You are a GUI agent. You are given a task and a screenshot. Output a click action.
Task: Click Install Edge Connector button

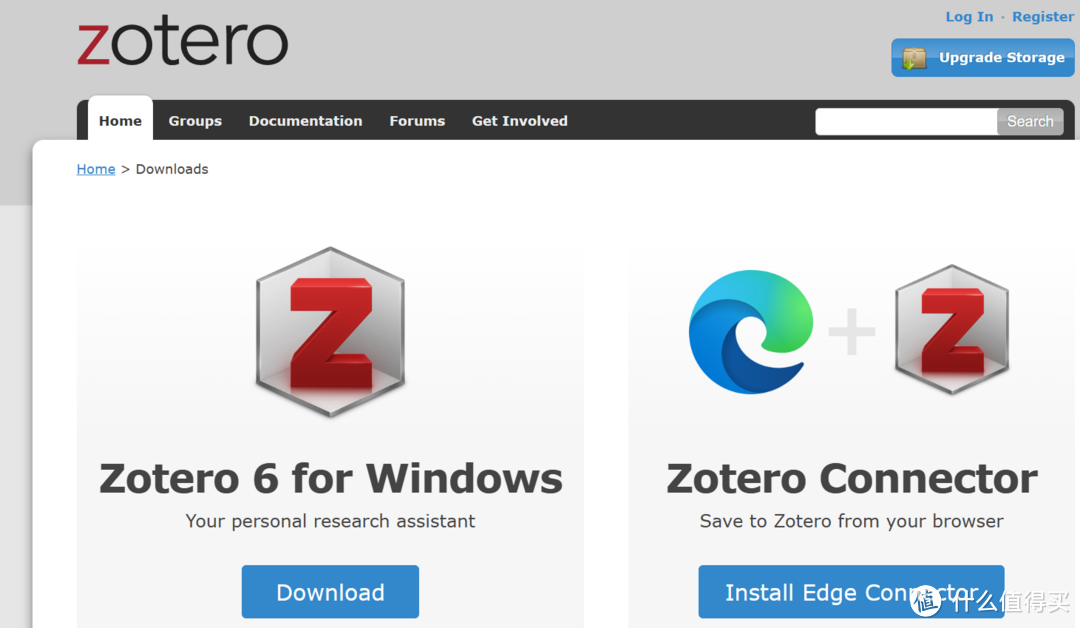coord(851,592)
